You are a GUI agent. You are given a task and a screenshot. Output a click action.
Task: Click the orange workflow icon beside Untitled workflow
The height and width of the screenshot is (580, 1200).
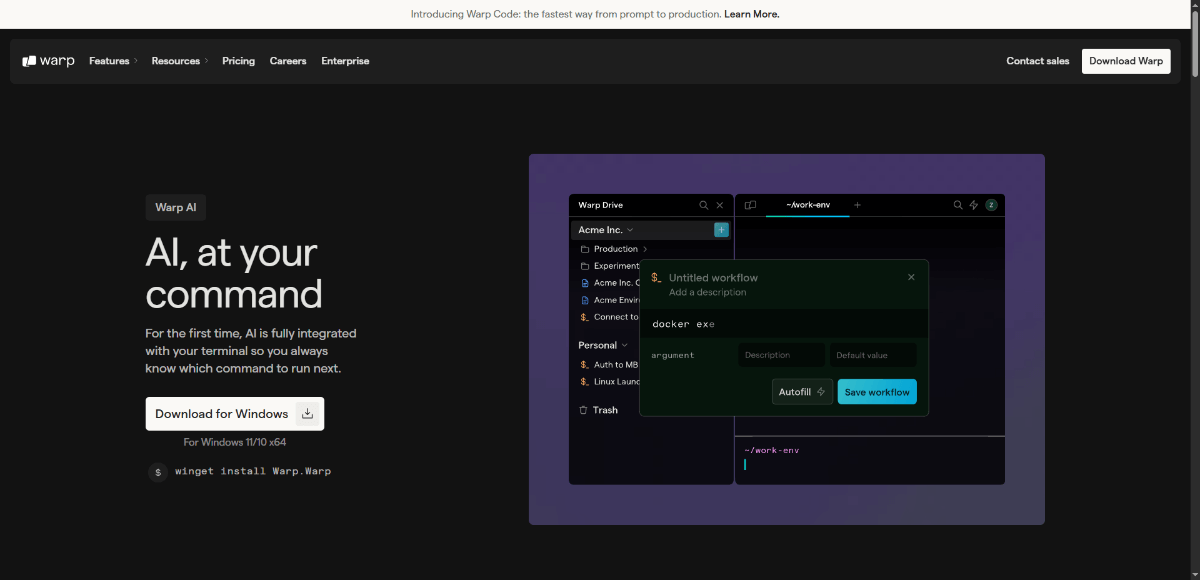pyautogui.click(x=656, y=277)
